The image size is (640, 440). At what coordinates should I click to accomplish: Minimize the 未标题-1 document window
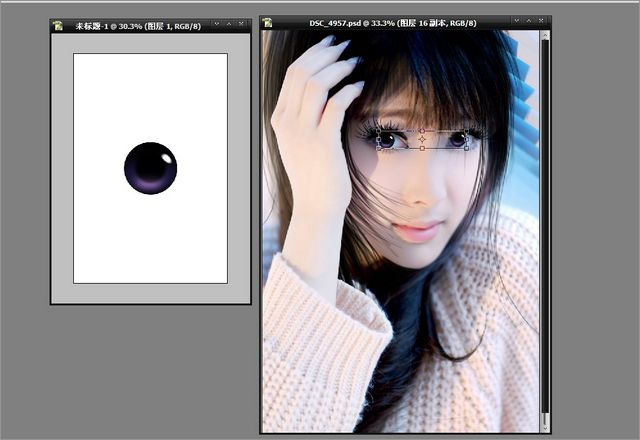click(217, 24)
